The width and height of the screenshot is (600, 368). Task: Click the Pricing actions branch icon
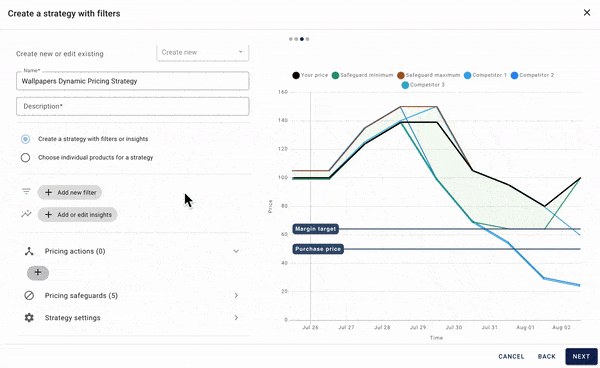coord(29,251)
